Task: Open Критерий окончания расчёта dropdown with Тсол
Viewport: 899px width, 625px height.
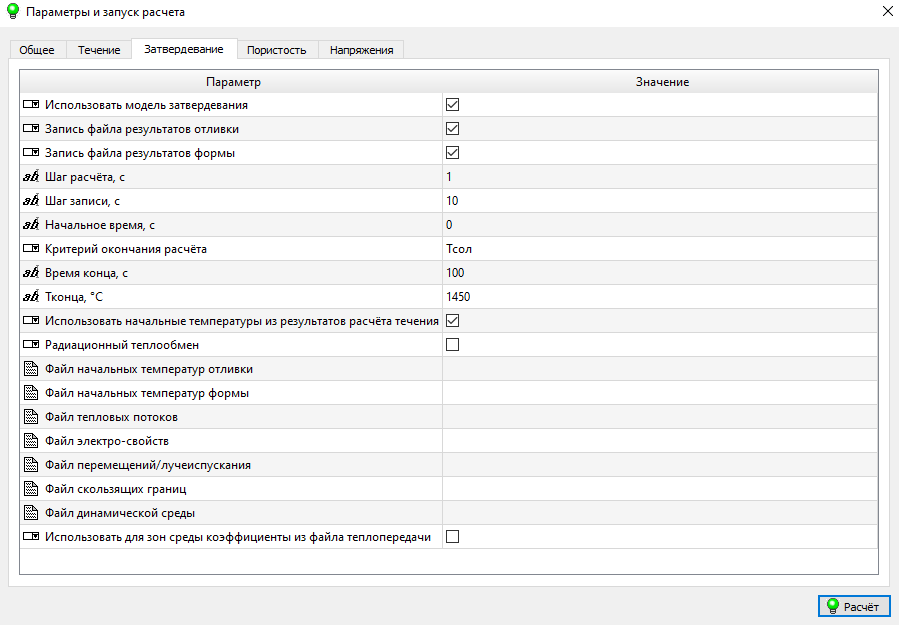Action: (x=659, y=249)
